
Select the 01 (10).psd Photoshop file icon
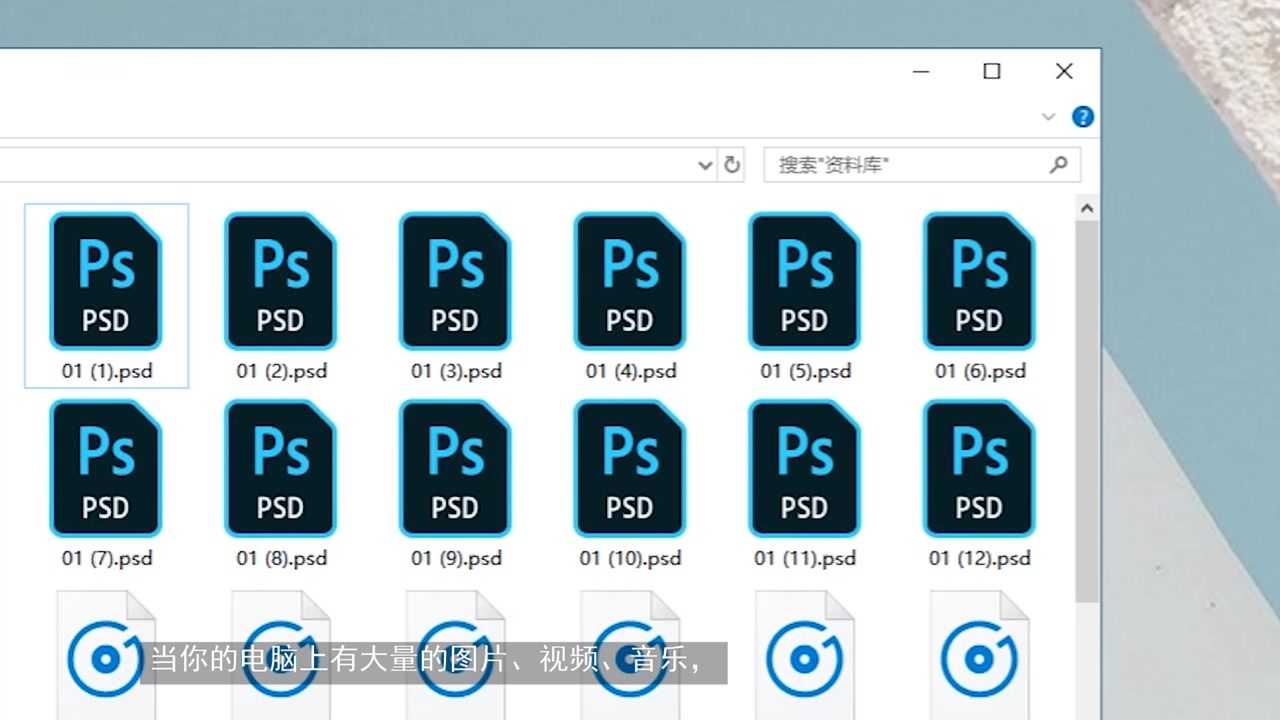click(x=630, y=468)
